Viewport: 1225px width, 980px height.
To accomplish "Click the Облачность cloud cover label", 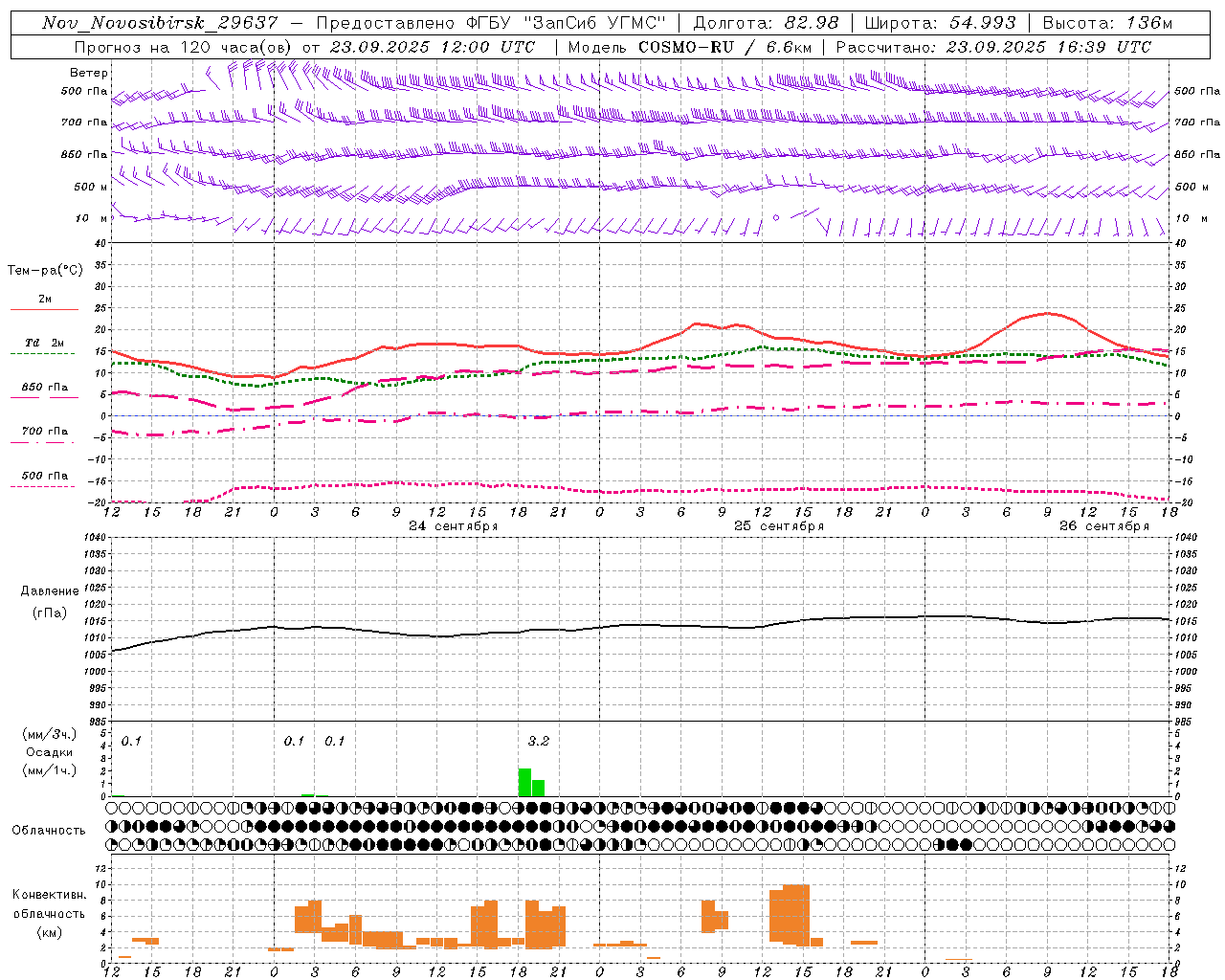I will click(x=49, y=831).
